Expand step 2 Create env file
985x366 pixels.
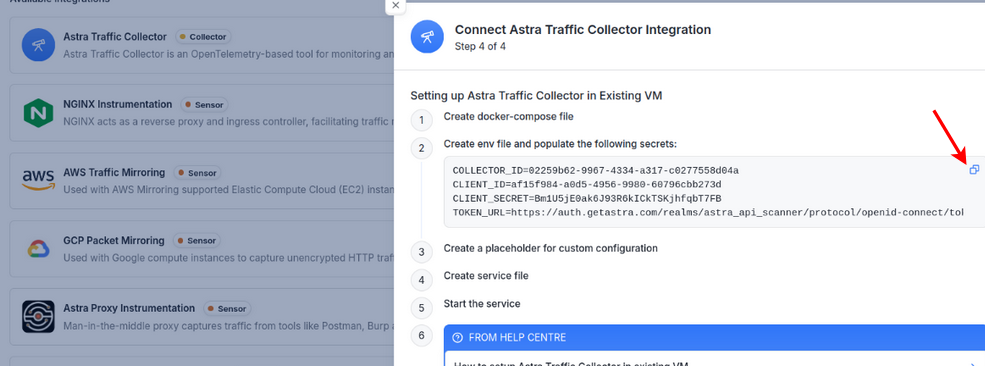(x=560, y=144)
